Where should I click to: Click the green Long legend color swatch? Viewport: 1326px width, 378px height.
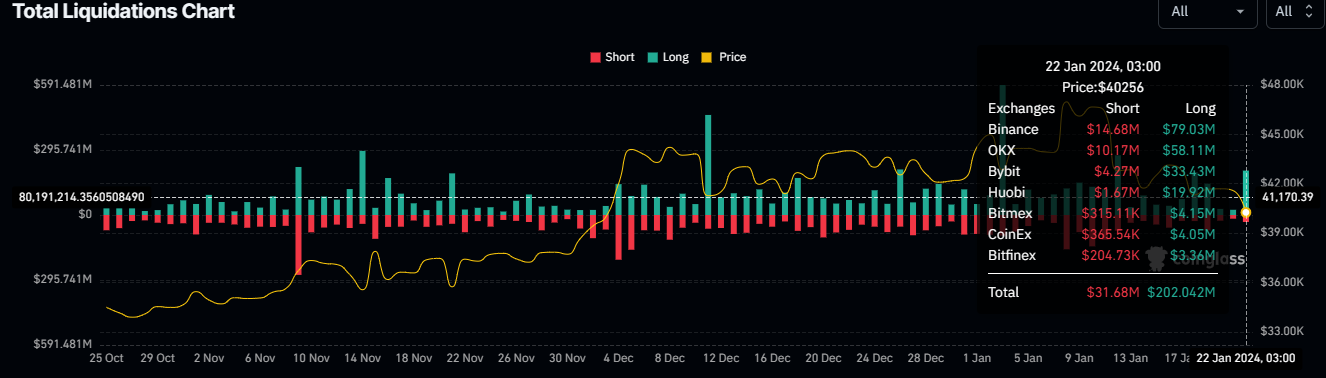pyautogui.click(x=652, y=57)
